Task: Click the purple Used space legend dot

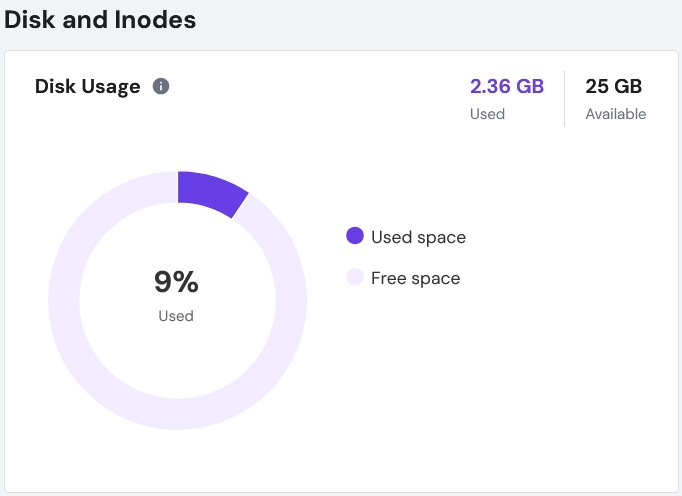Action: click(354, 236)
